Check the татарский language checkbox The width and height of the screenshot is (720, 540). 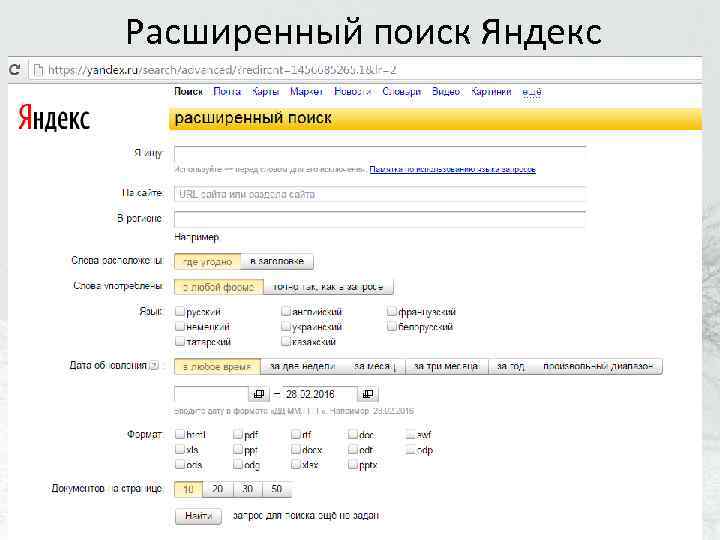pos(180,342)
